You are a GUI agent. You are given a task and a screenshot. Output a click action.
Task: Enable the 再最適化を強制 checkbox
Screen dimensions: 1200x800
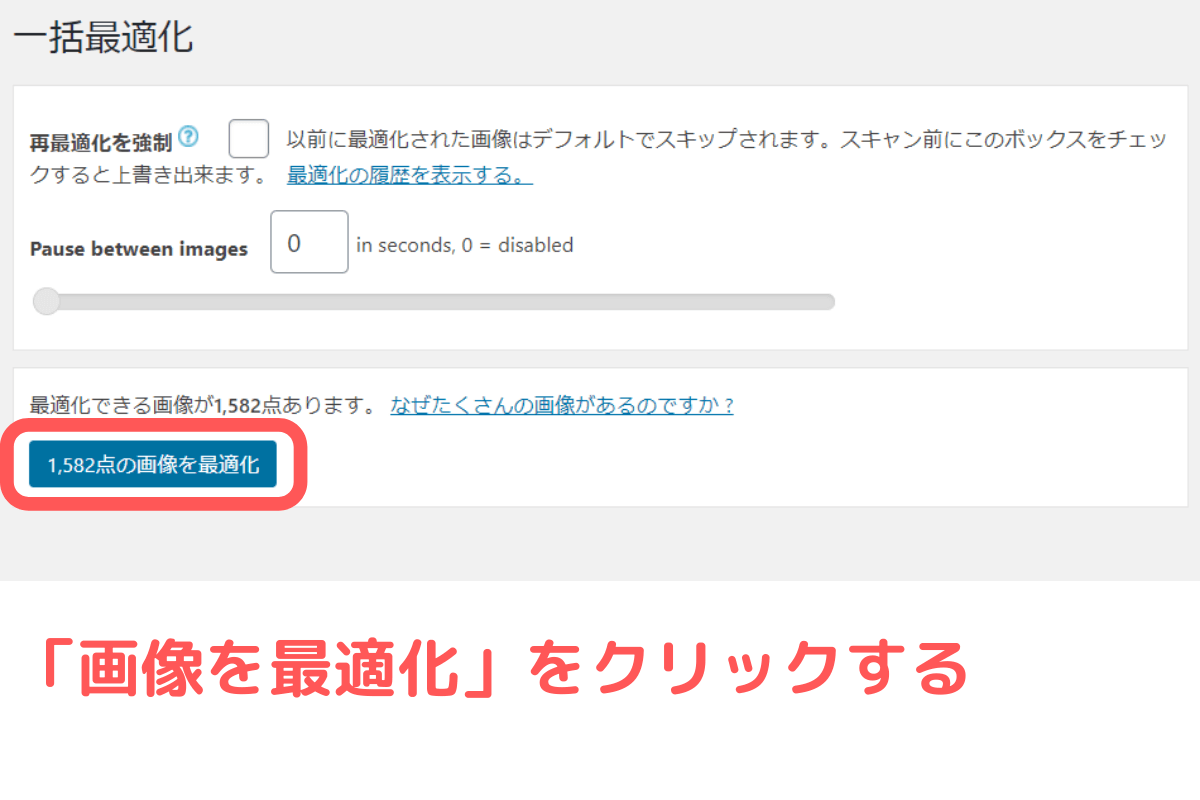coord(249,138)
